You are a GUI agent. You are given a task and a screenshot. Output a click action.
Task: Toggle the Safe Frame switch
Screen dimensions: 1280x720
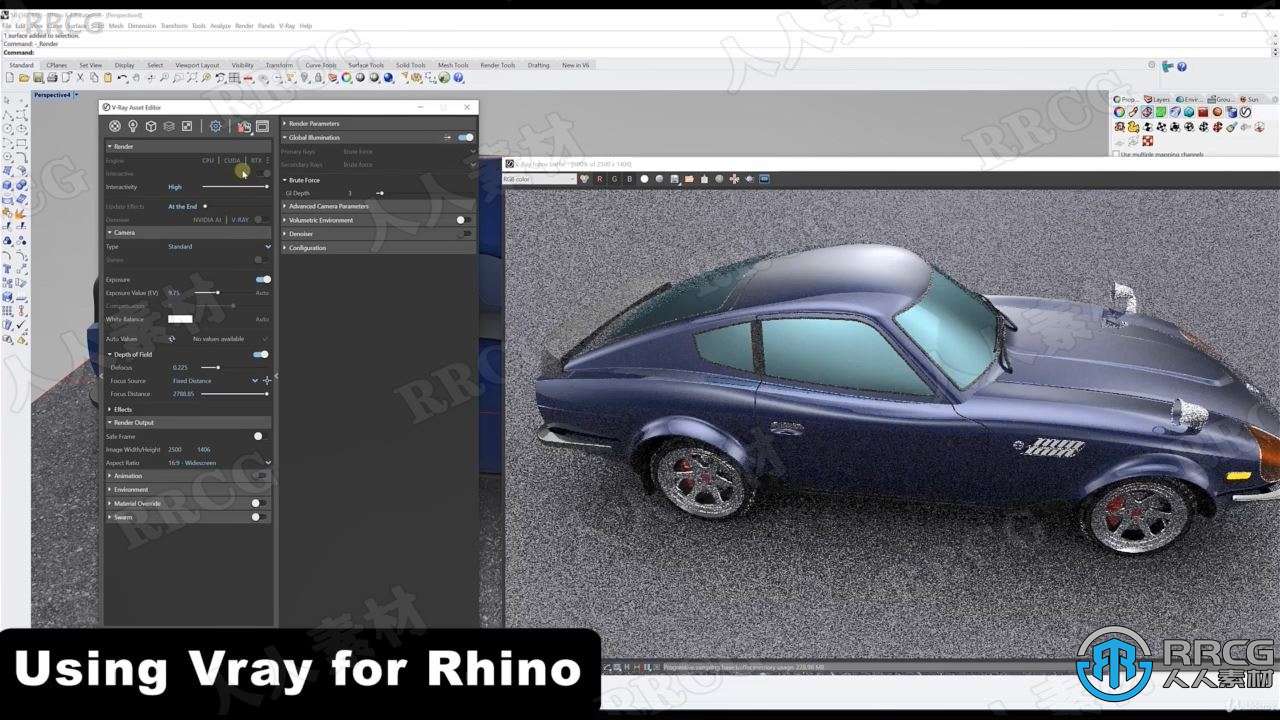tap(261, 436)
